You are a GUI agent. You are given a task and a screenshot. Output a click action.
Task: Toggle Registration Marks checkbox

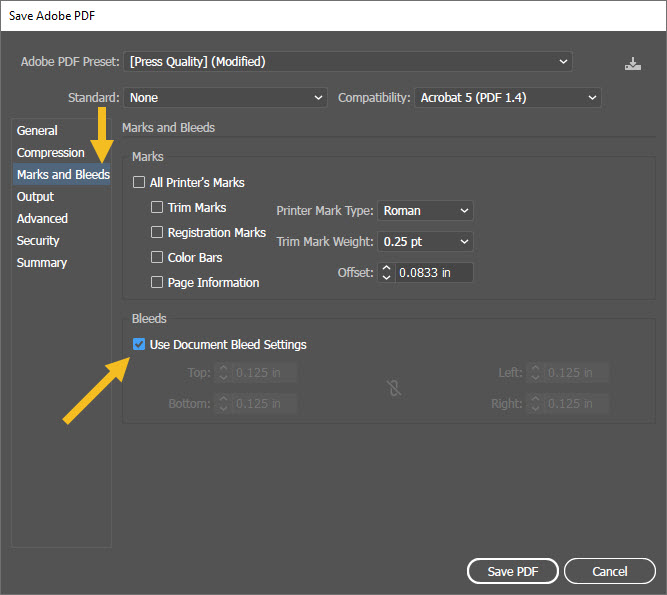tap(157, 232)
